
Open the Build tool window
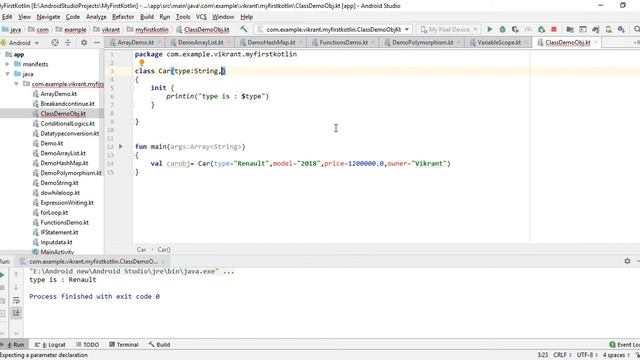[159, 344]
